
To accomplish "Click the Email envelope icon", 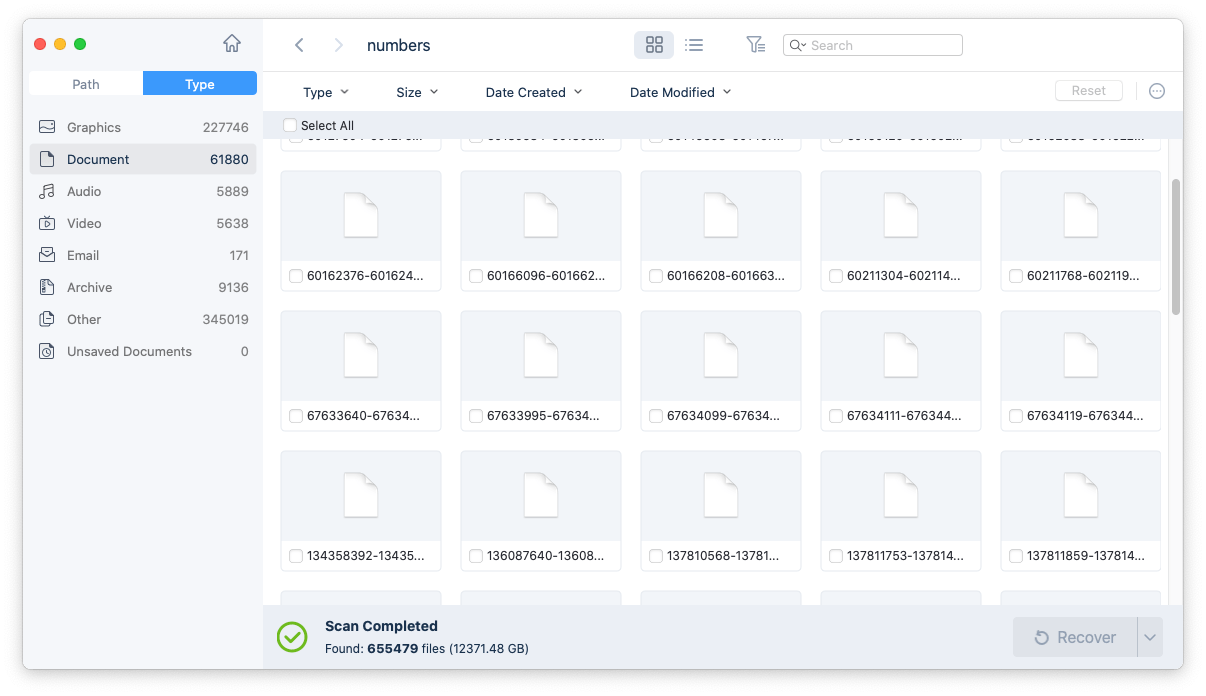I will [x=47, y=255].
